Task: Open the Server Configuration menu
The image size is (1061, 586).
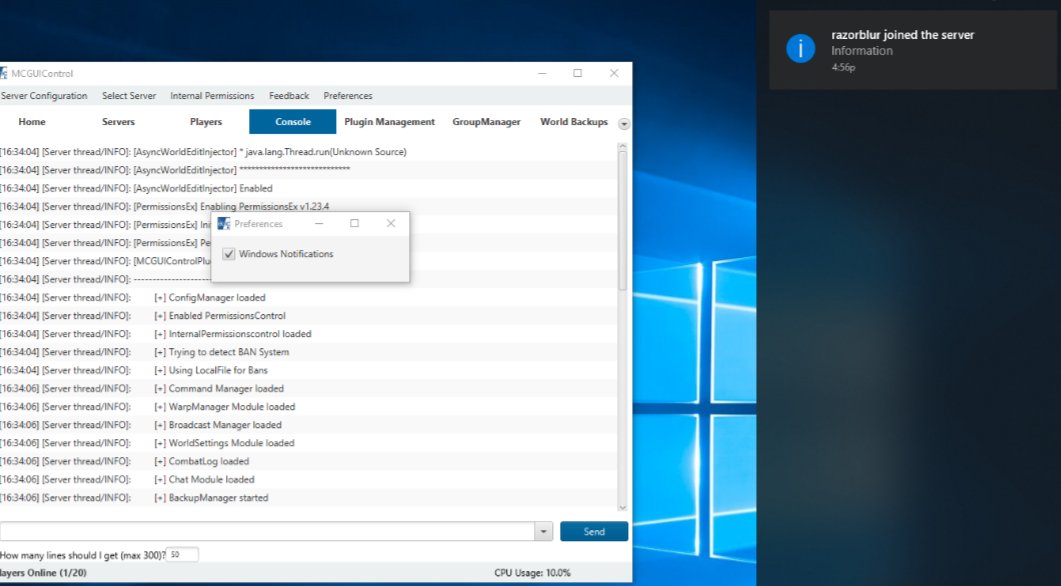Action: point(44,96)
